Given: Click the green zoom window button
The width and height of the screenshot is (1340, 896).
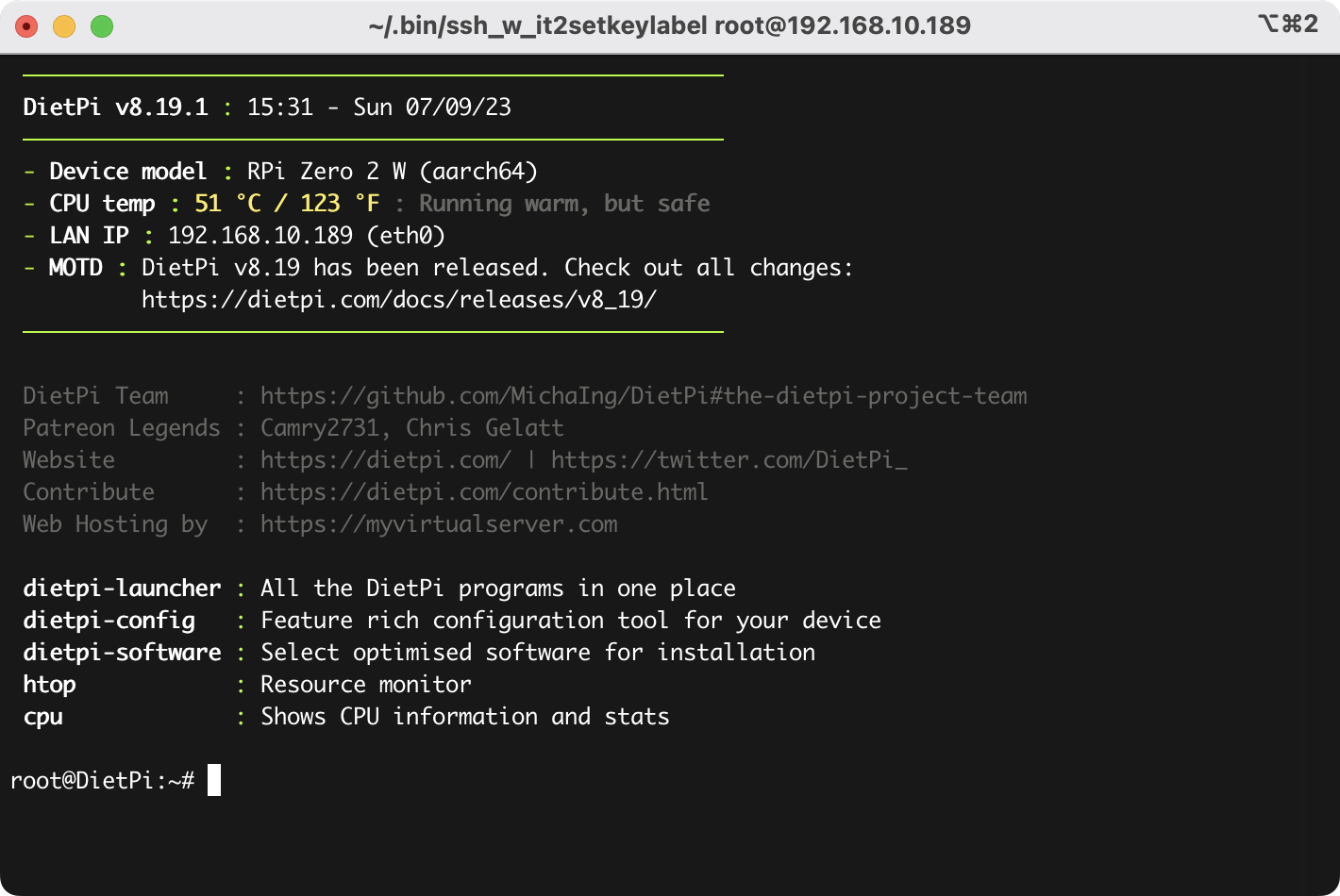Looking at the screenshot, I should pos(102,26).
